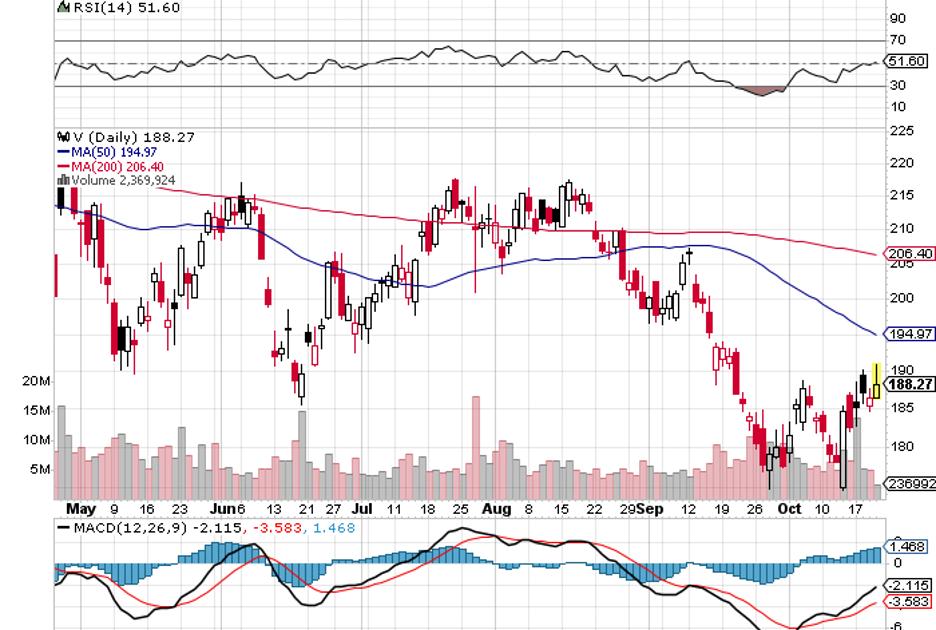Screen dimensions: 936x630
Task: Click the 236992 volume flag on right axis
Action: (x=910, y=483)
